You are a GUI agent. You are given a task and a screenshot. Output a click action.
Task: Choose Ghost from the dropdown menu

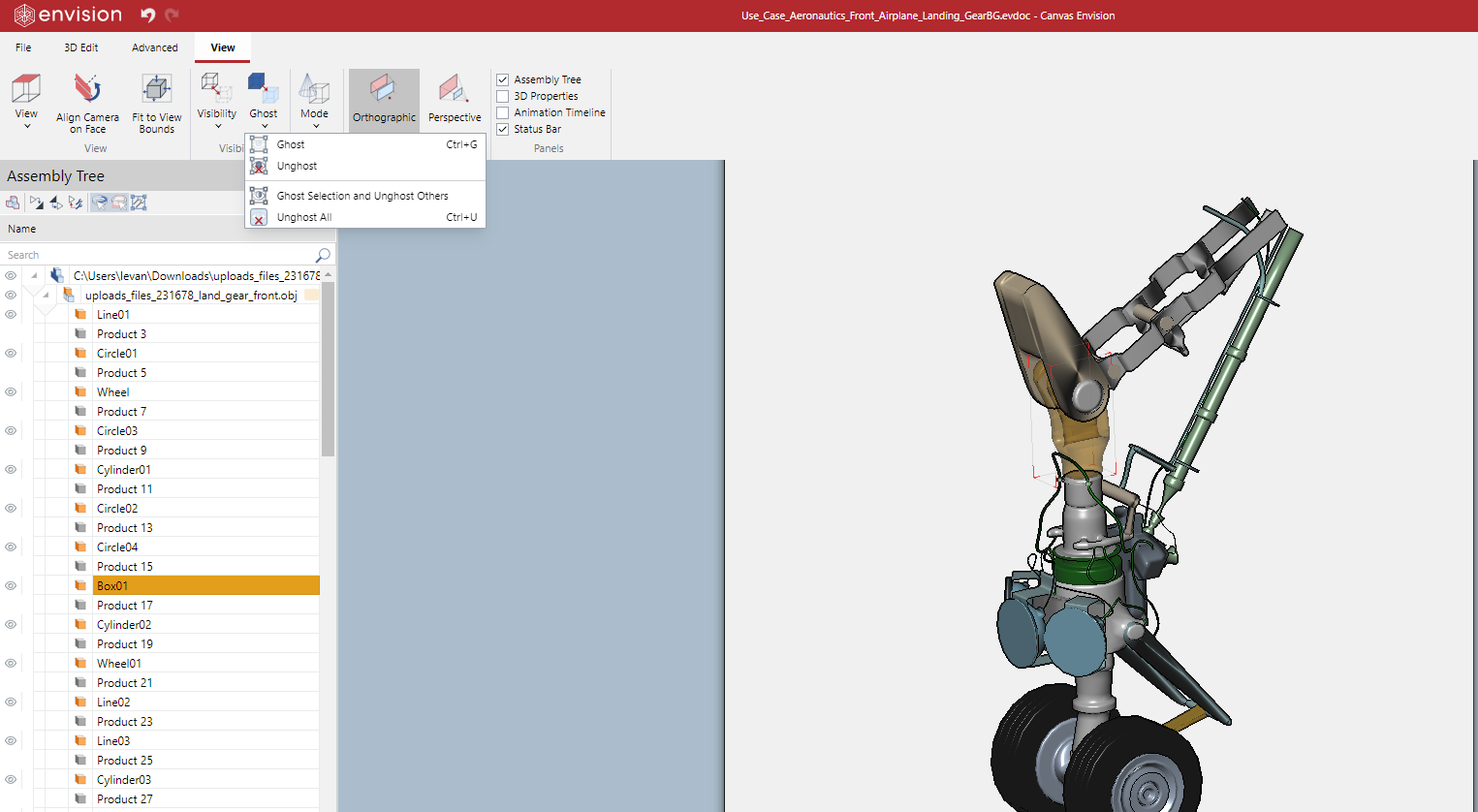click(x=364, y=144)
